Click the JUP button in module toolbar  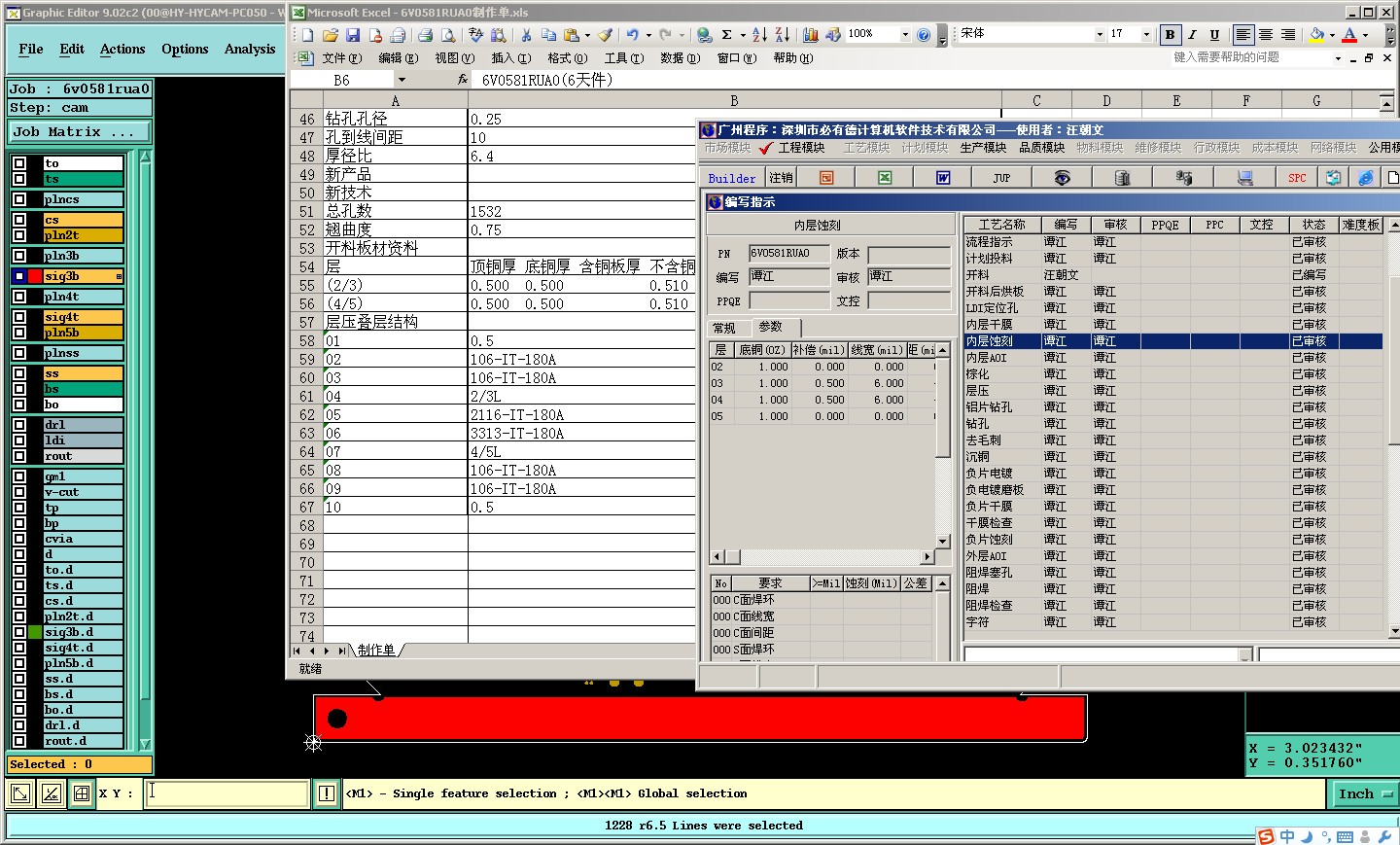pyautogui.click(x=1001, y=178)
